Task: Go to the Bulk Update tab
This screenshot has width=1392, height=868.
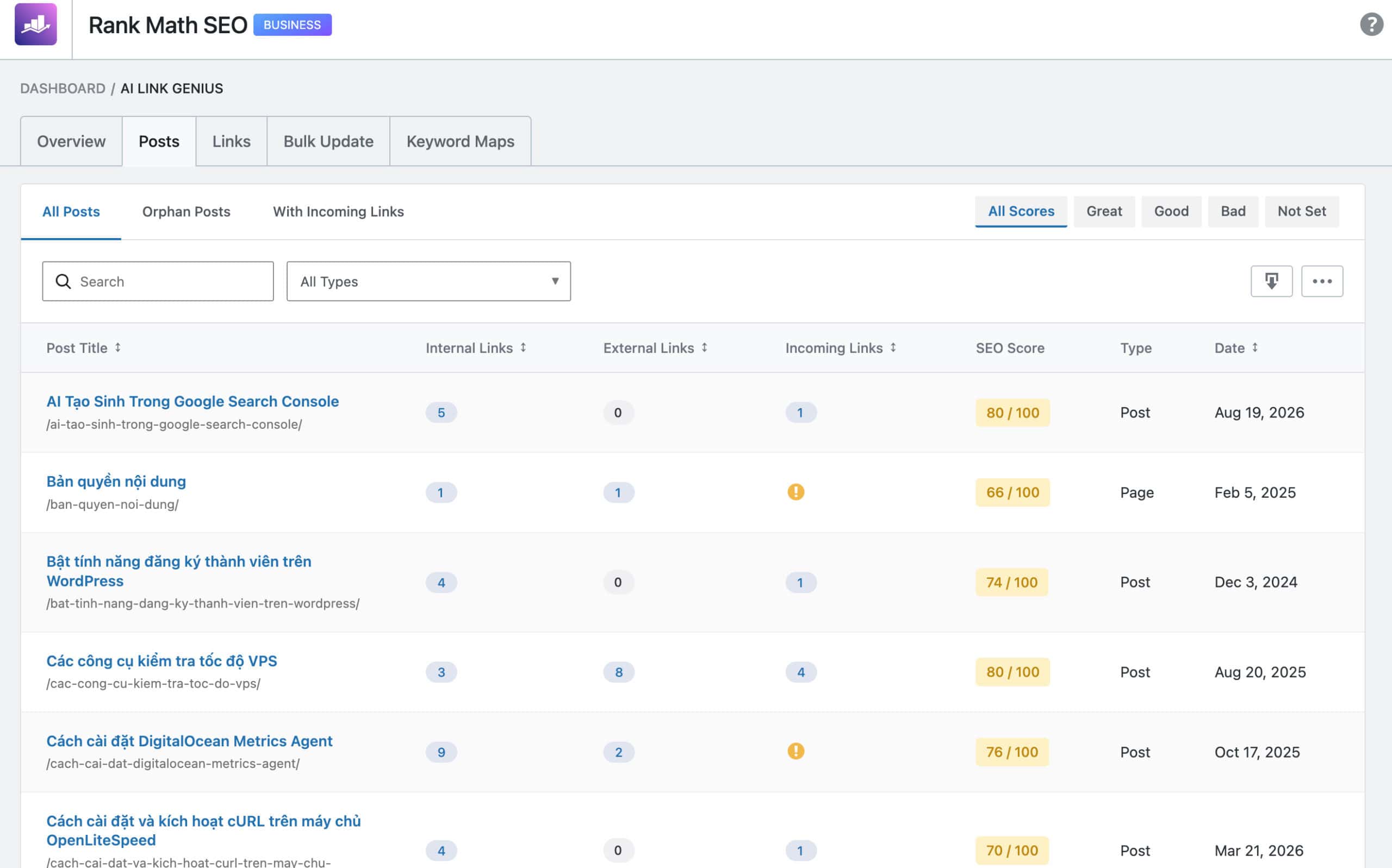Action: click(x=328, y=141)
